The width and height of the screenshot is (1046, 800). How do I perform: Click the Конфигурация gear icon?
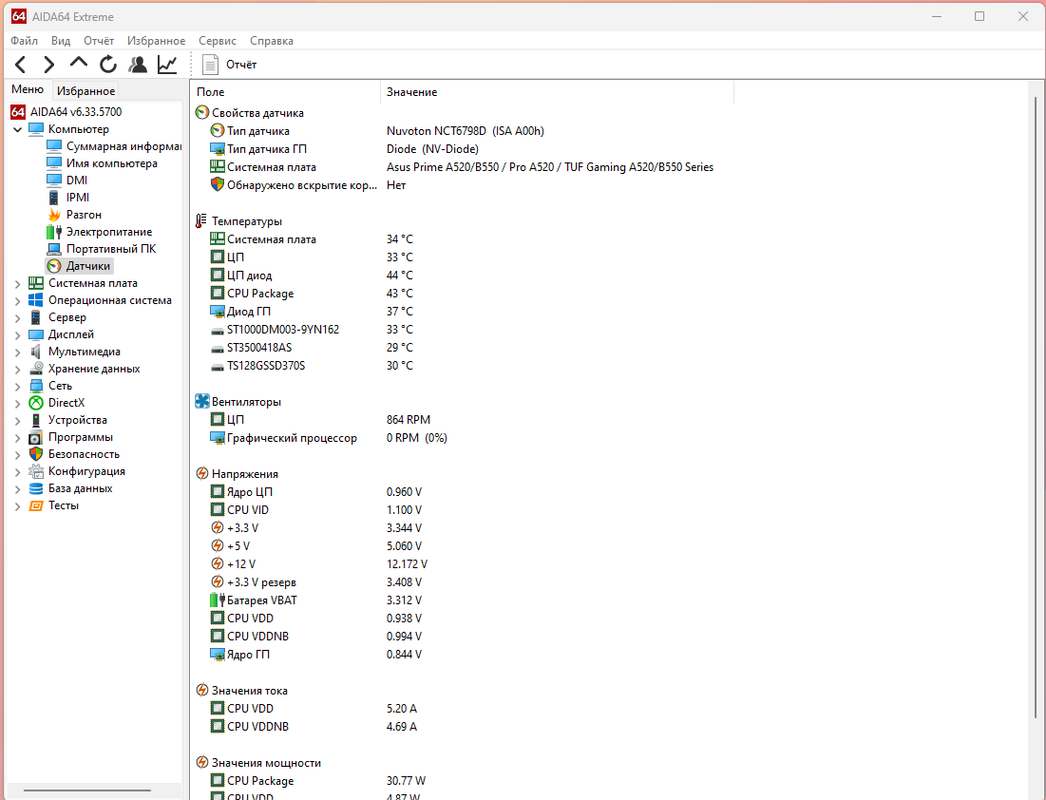pos(36,472)
